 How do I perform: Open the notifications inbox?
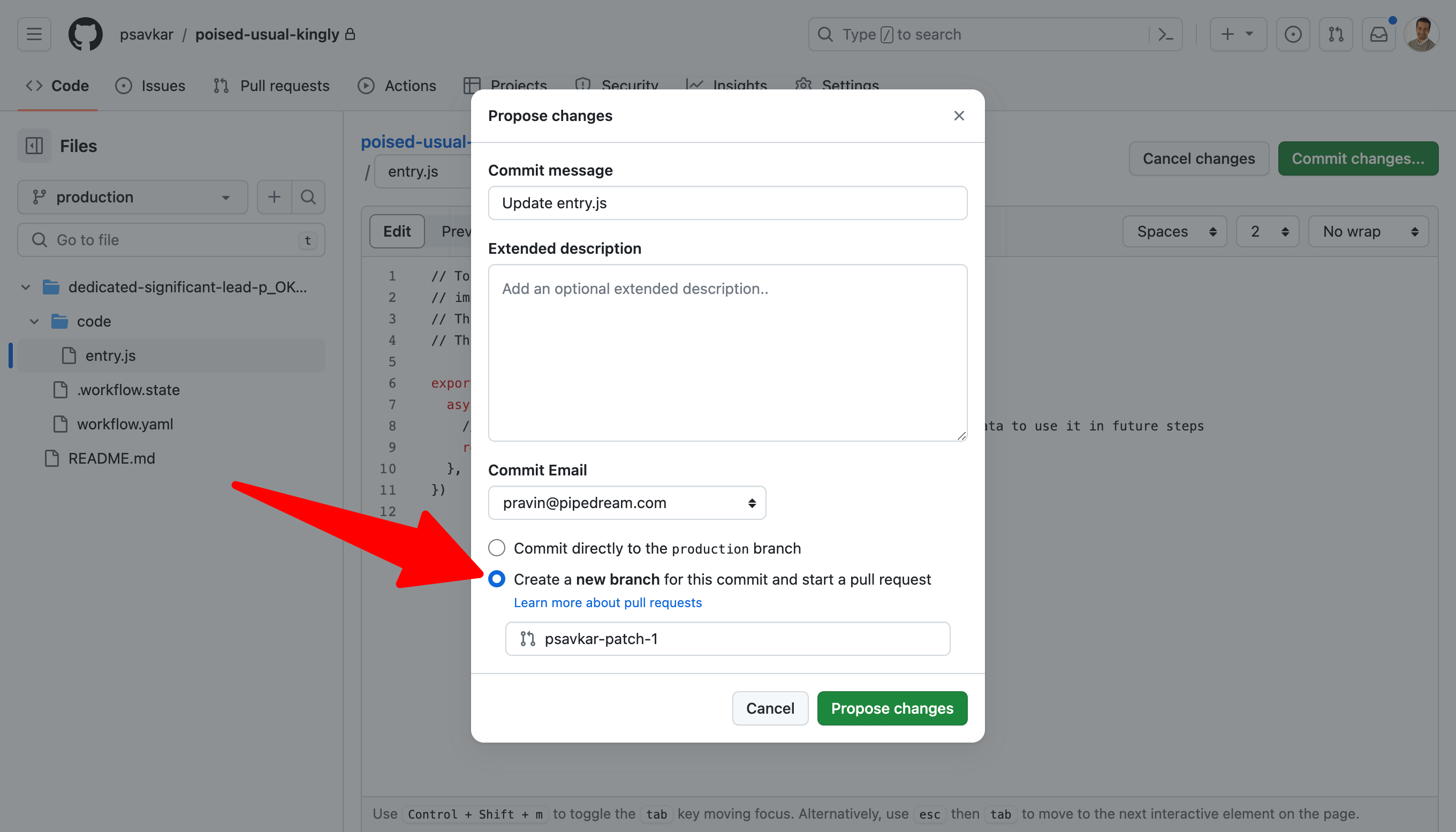(1378, 34)
